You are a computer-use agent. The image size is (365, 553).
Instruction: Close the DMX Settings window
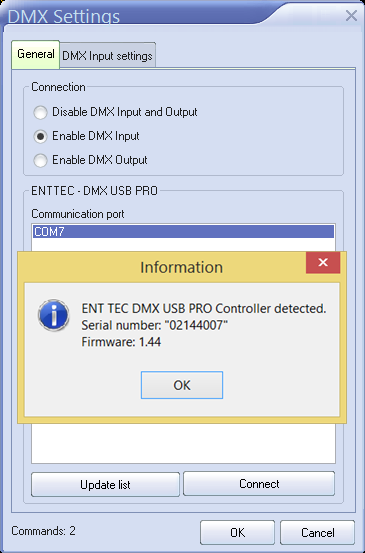(x=351, y=16)
